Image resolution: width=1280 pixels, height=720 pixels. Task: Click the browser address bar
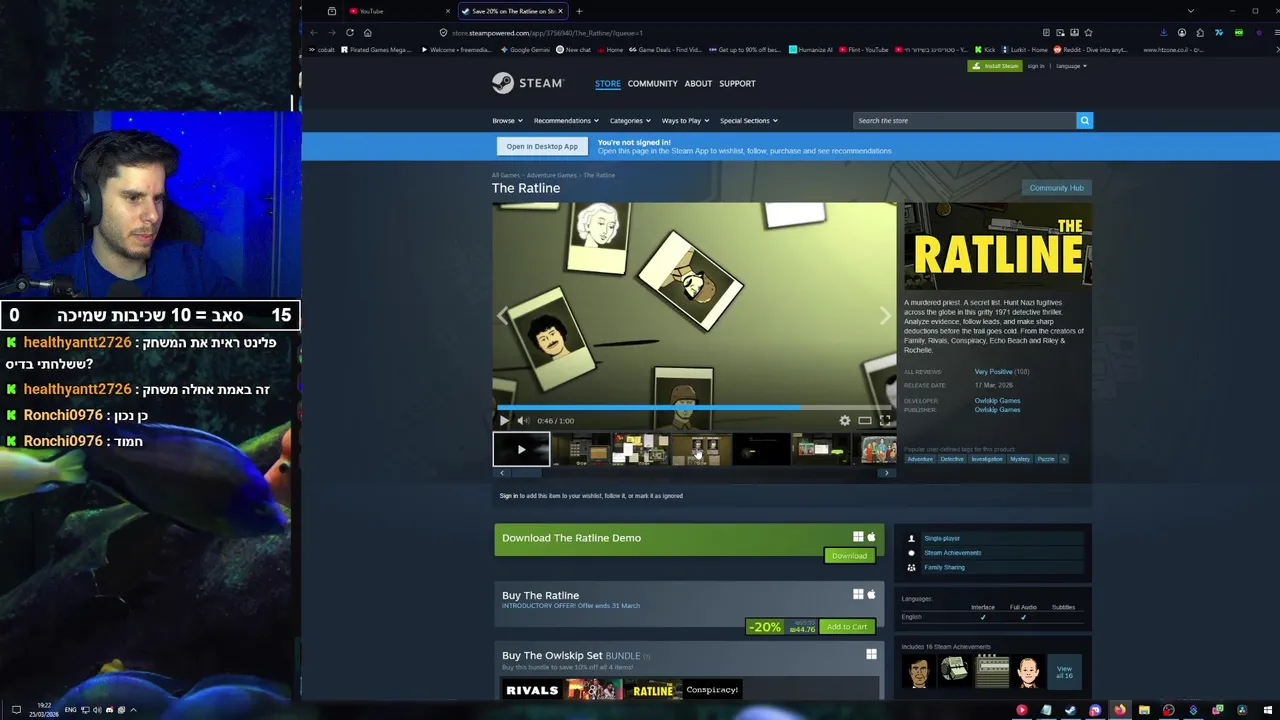(x=740, y=33)
